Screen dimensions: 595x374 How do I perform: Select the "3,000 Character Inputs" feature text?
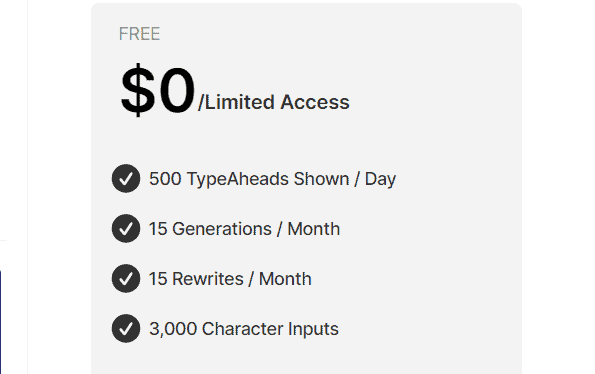coord(244,329)
